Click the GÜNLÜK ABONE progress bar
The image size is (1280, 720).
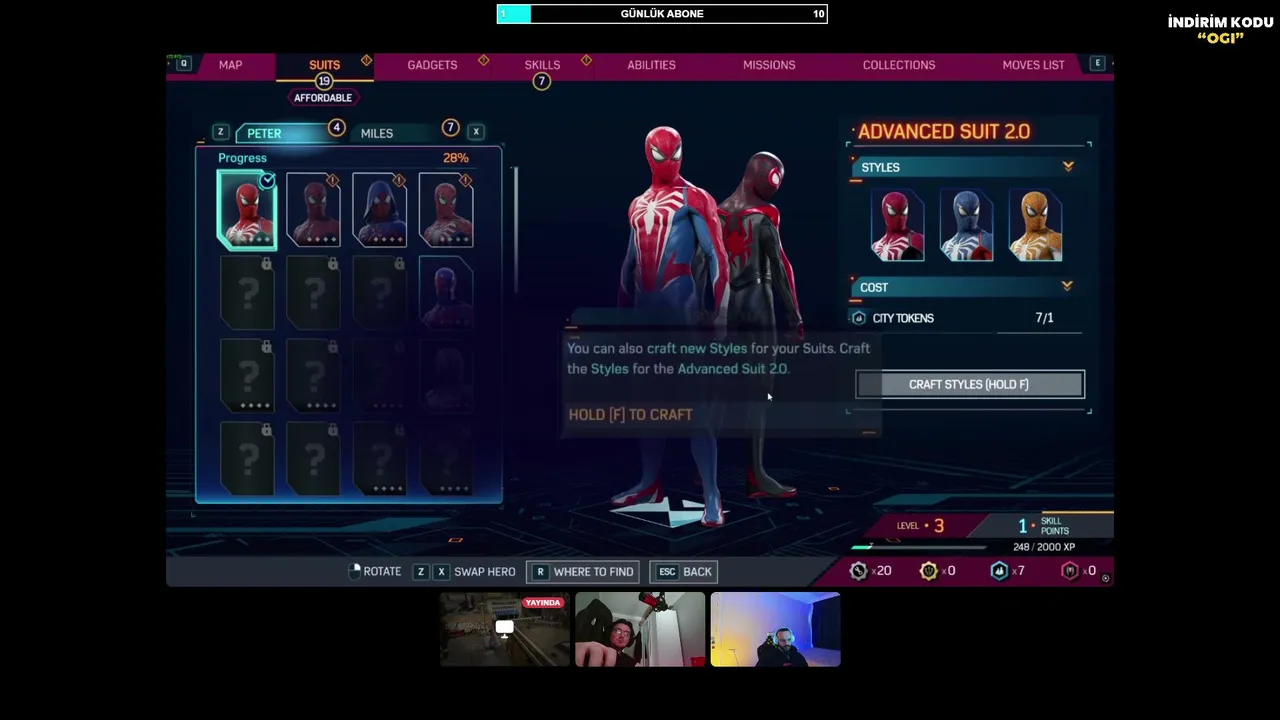(x=662, y=14)
